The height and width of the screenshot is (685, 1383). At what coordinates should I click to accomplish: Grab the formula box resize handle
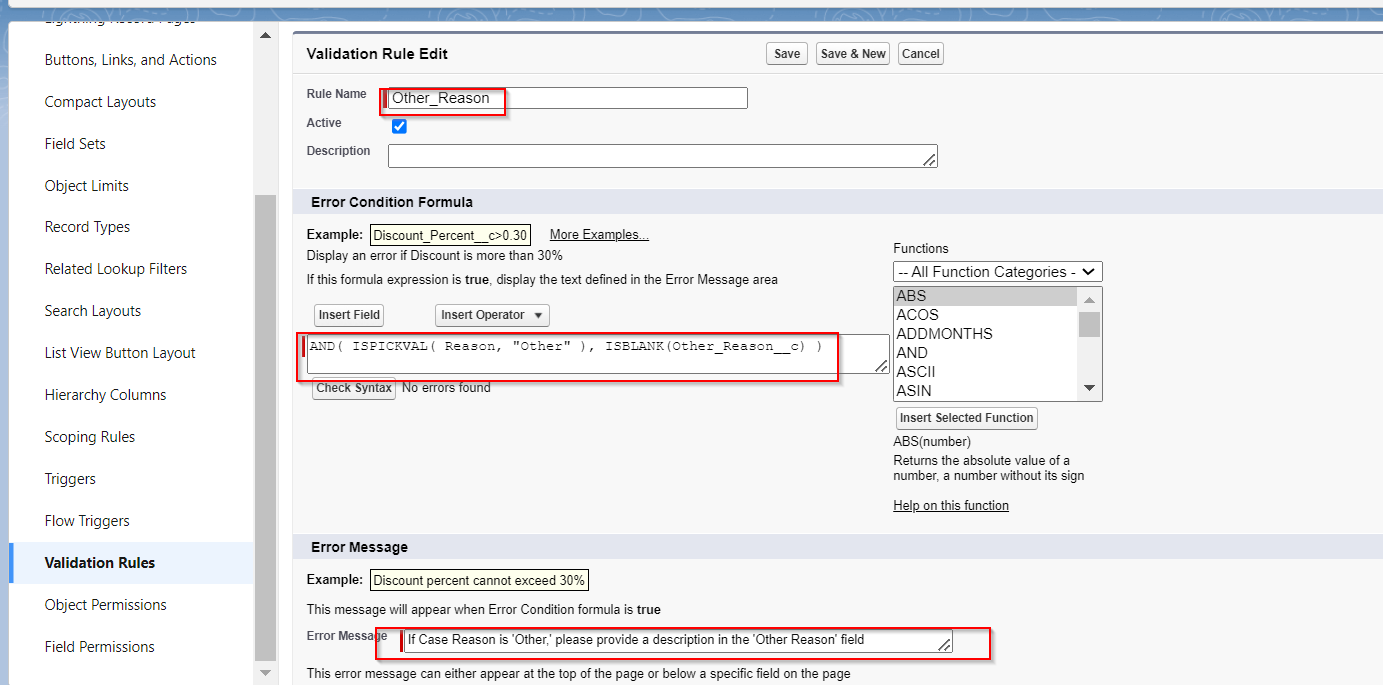pyautogui.click(x=881, y=367)
